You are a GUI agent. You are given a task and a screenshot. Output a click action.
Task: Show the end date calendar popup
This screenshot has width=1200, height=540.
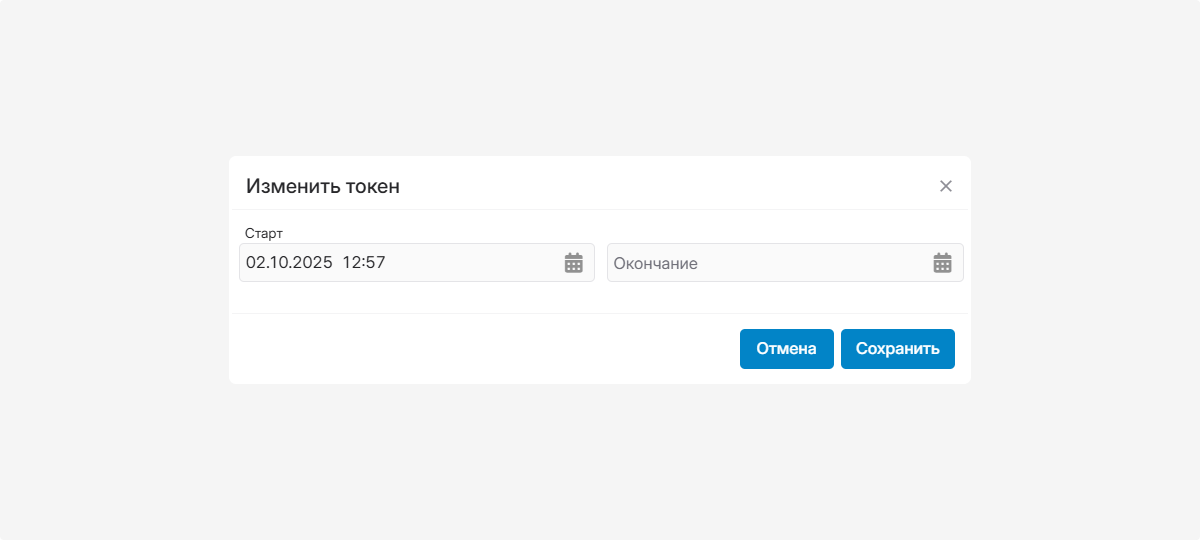[x=942, y=263]
